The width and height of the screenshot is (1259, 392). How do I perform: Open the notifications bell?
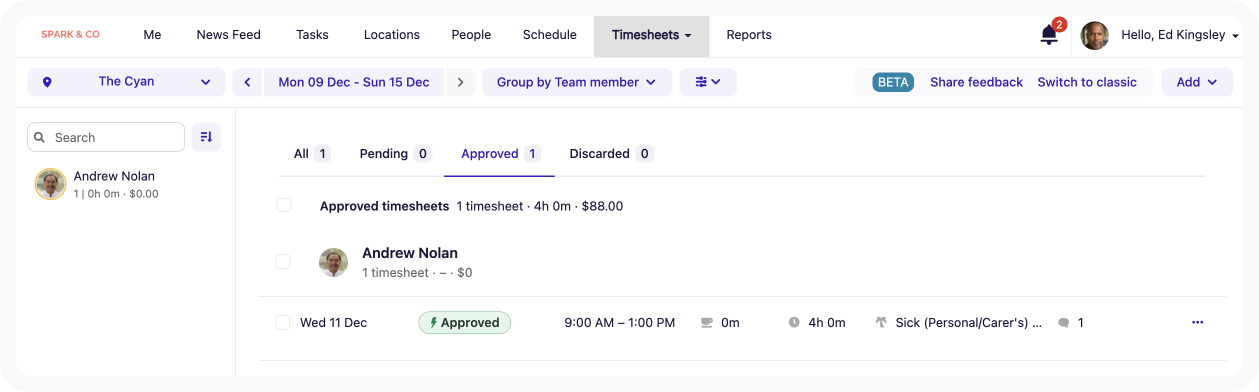1049,35
